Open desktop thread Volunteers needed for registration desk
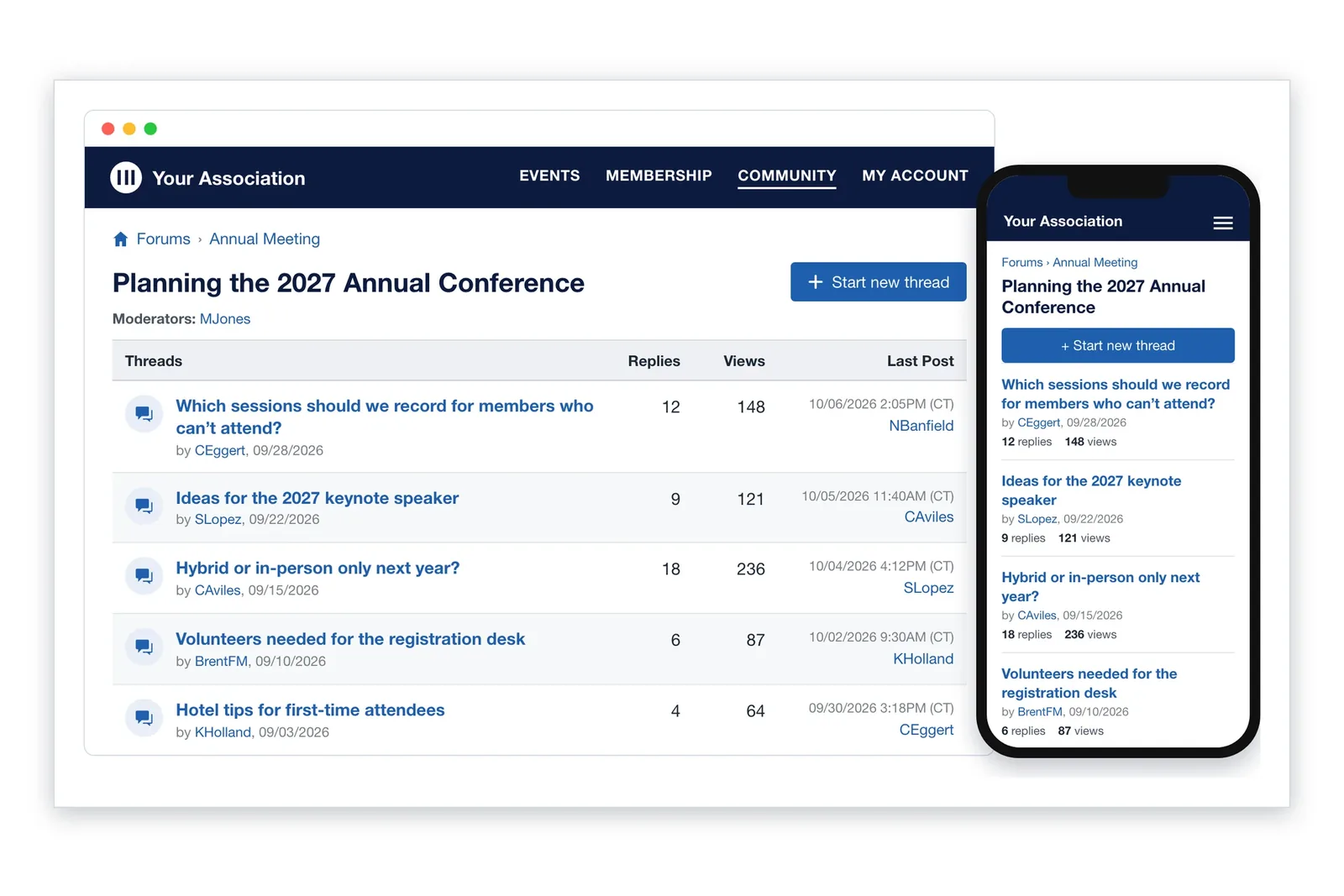 (350, 639)
